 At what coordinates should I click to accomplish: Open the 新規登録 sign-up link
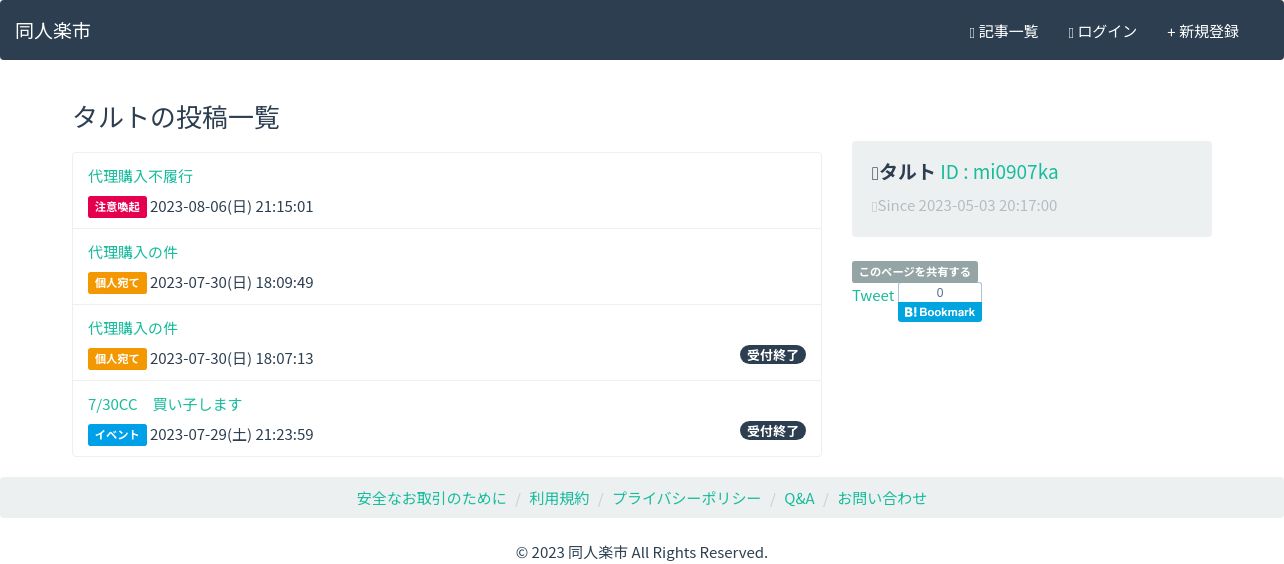coord(1203,32)
